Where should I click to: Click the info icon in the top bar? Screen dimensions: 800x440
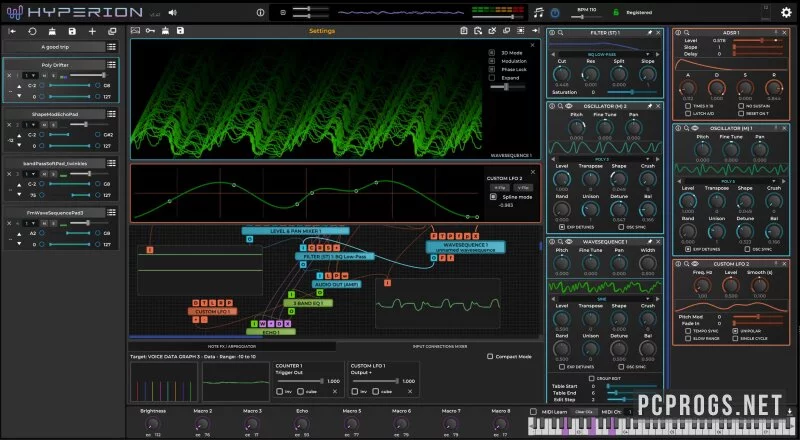pyautogui.click(x=260, y=13)
